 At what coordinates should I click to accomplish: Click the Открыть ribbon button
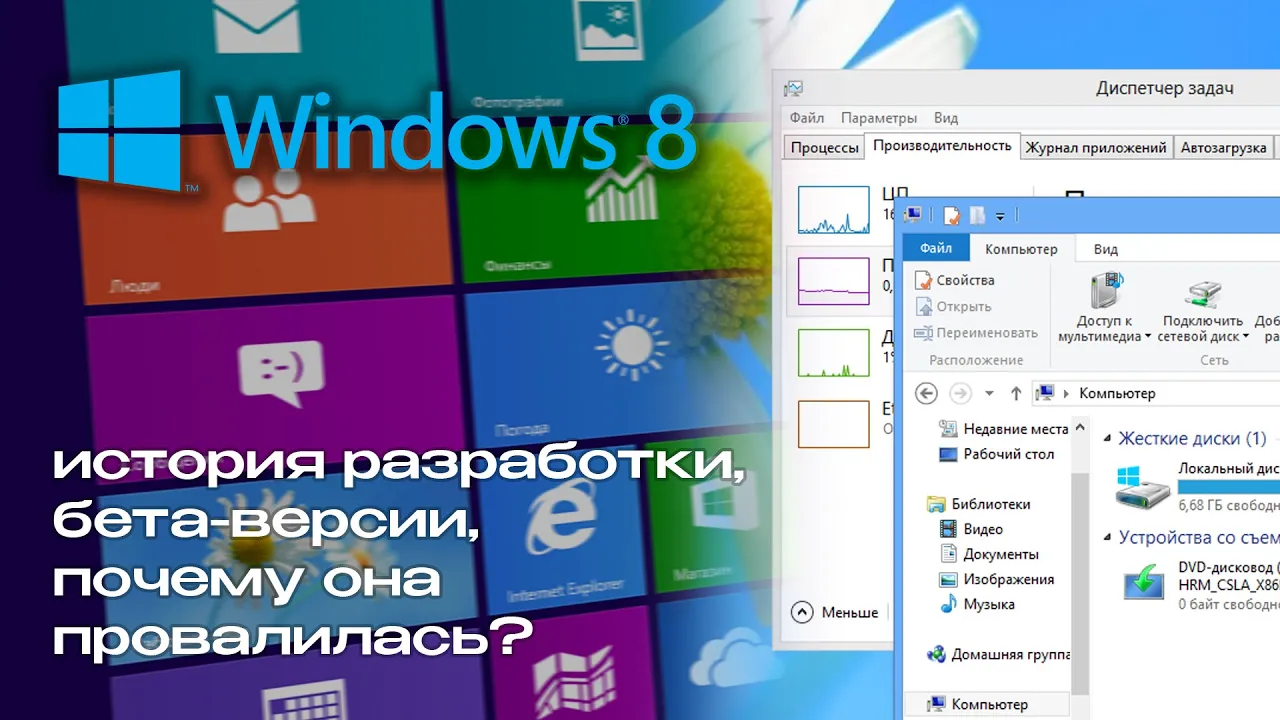[x=953, y=306]
